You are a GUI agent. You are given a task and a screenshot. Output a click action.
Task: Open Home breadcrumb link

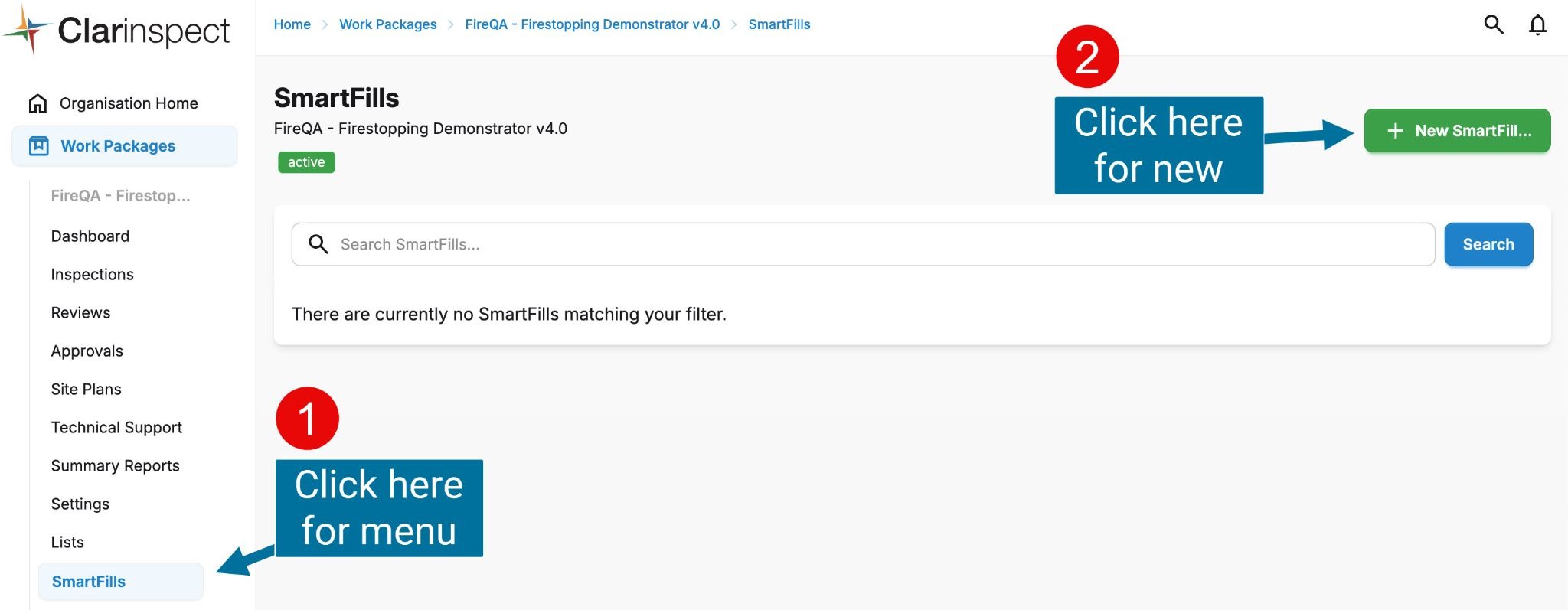292,24
